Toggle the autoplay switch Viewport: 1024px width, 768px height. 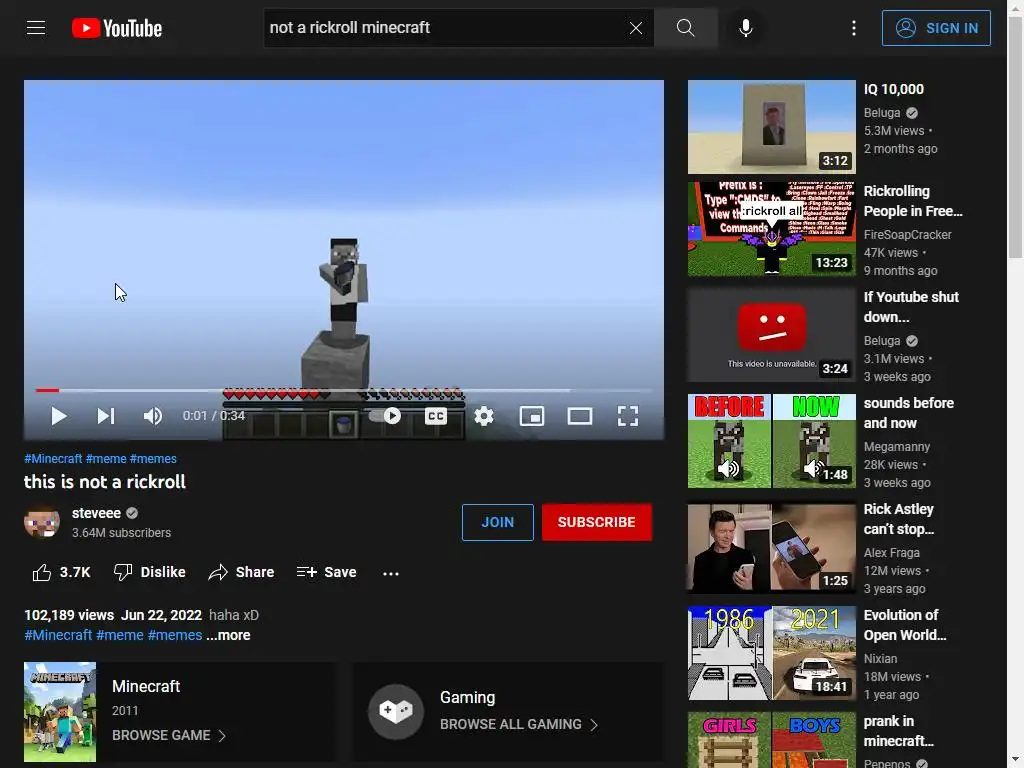[385, 416]
